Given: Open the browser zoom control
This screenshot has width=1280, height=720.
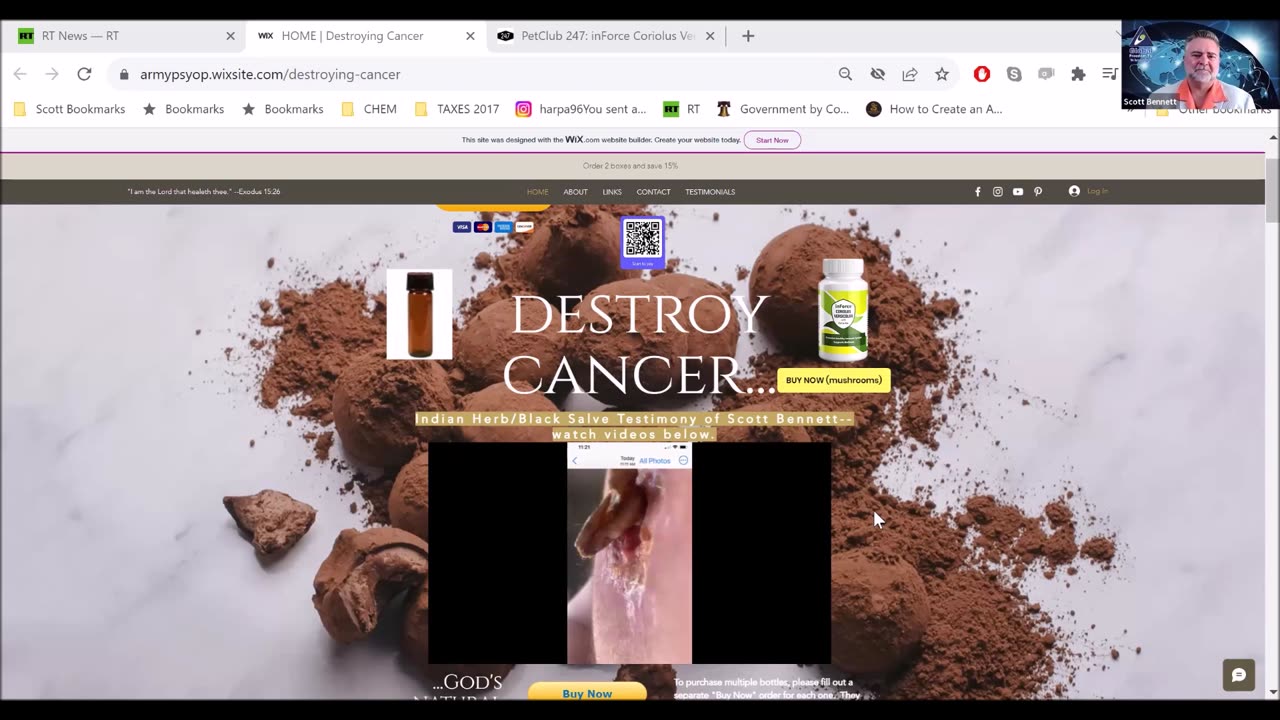Looking at the screenshot, I should pyautogui.click(x=845, y=74).
